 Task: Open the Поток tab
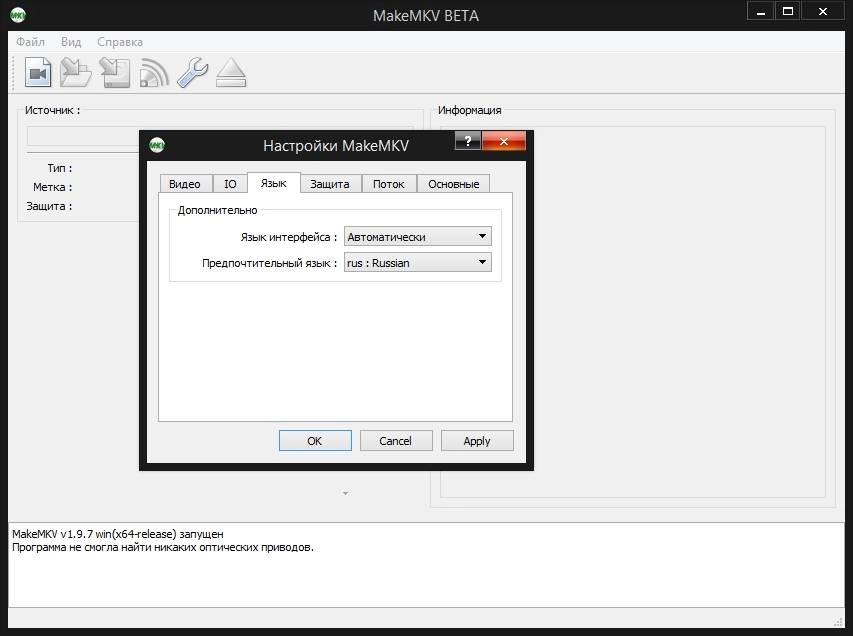click(389, 184)
